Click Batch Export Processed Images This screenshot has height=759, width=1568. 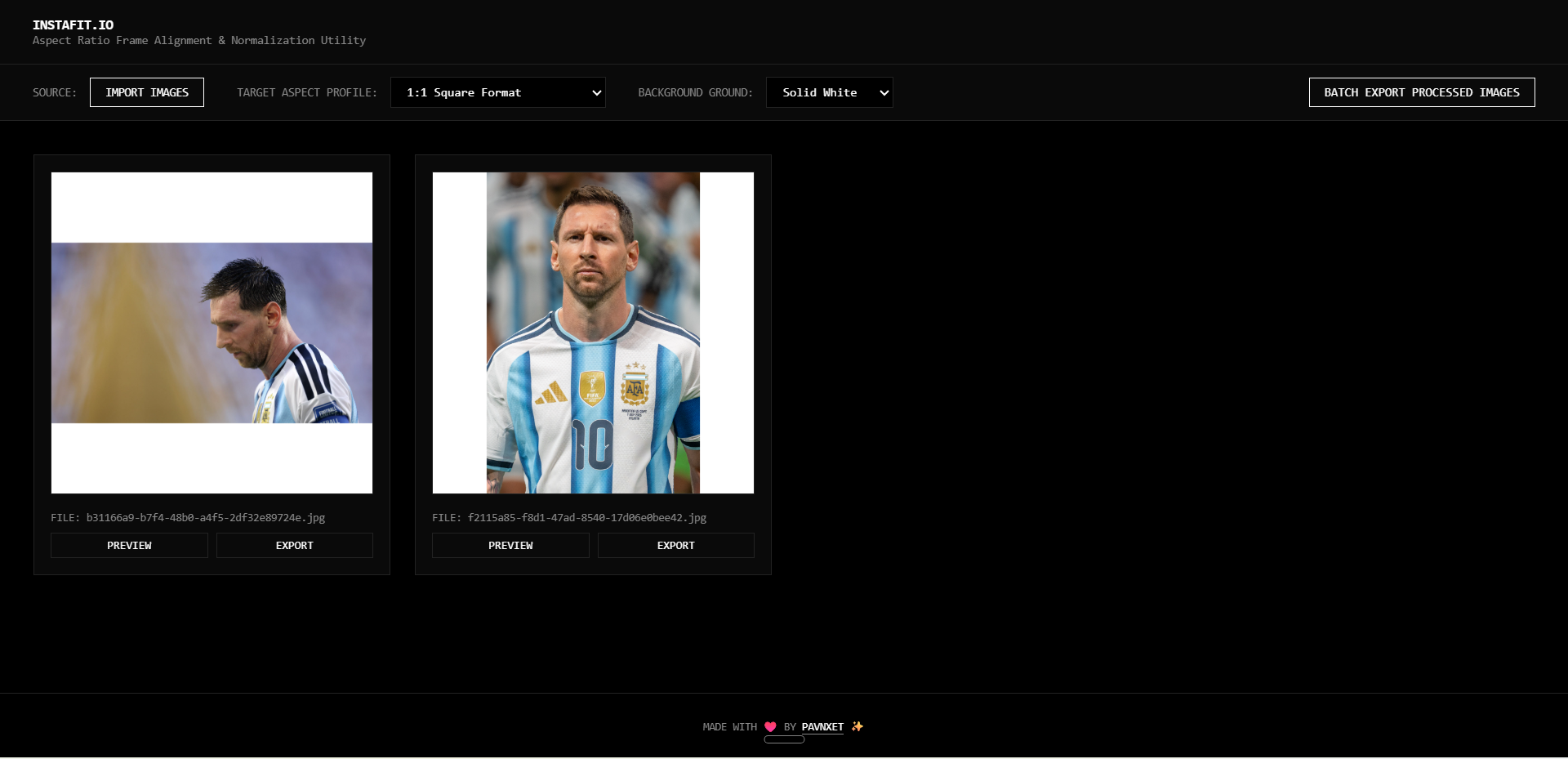click(x=1422, y=92)
